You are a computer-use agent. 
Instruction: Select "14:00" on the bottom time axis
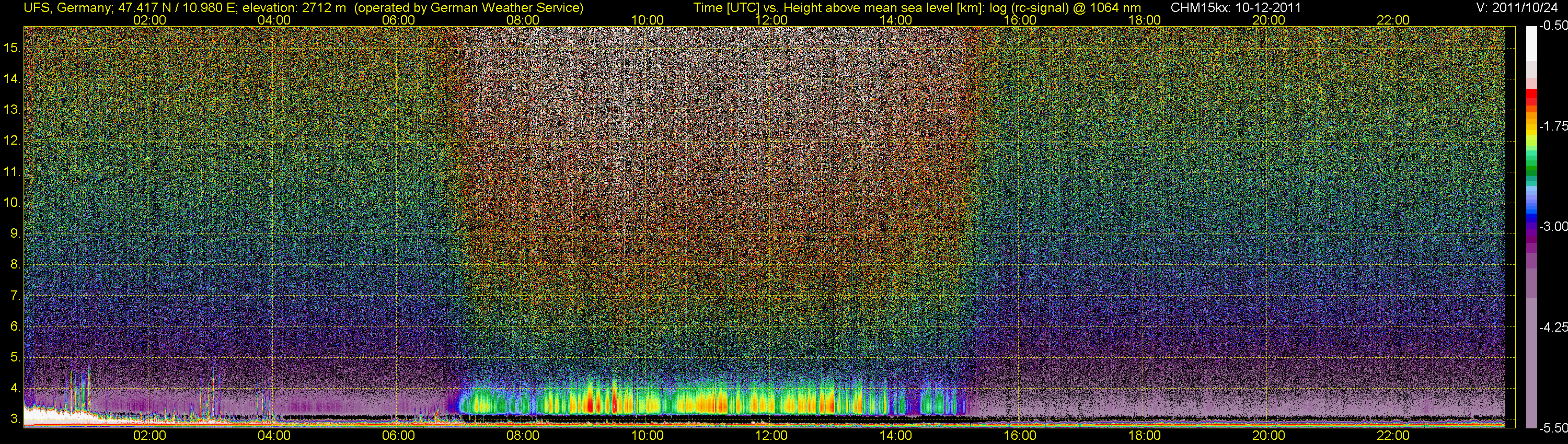pyautogui.click(x=895, y=436)
